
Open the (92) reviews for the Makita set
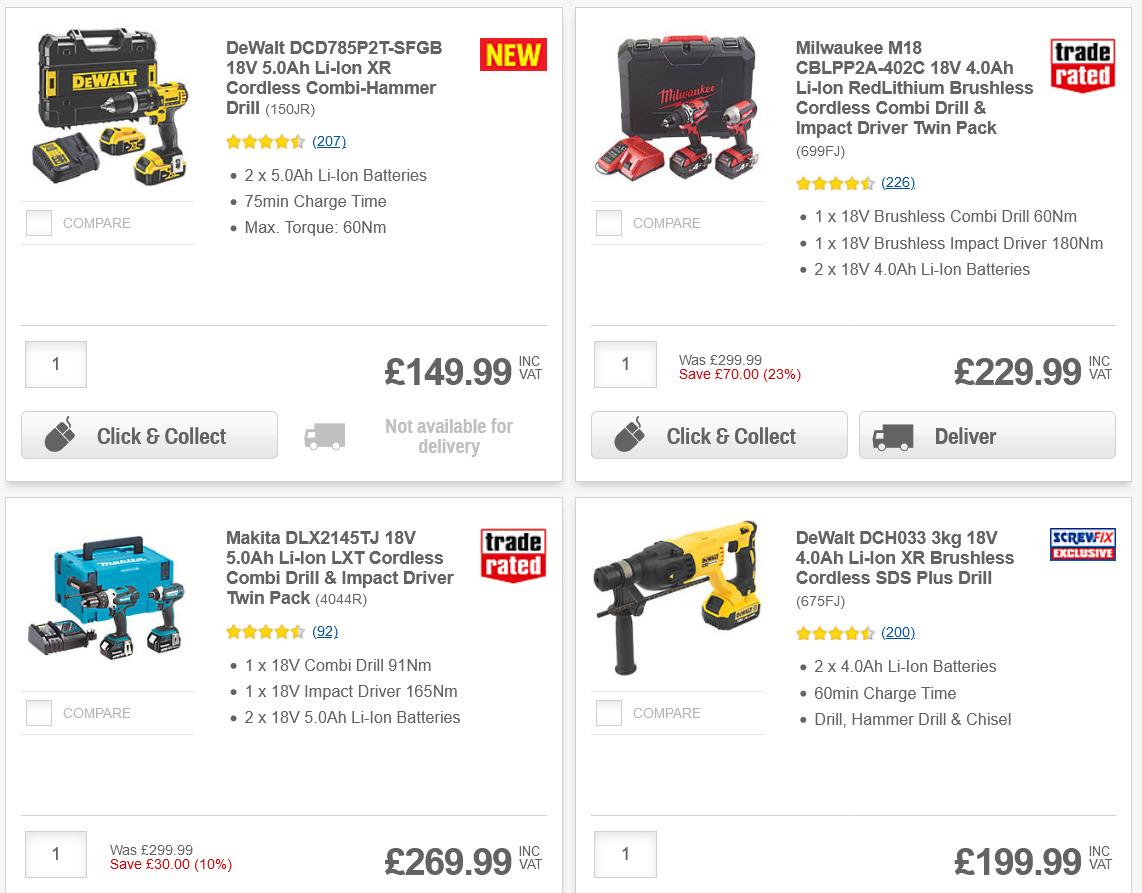pyautogui.click(x=326, y=632)
